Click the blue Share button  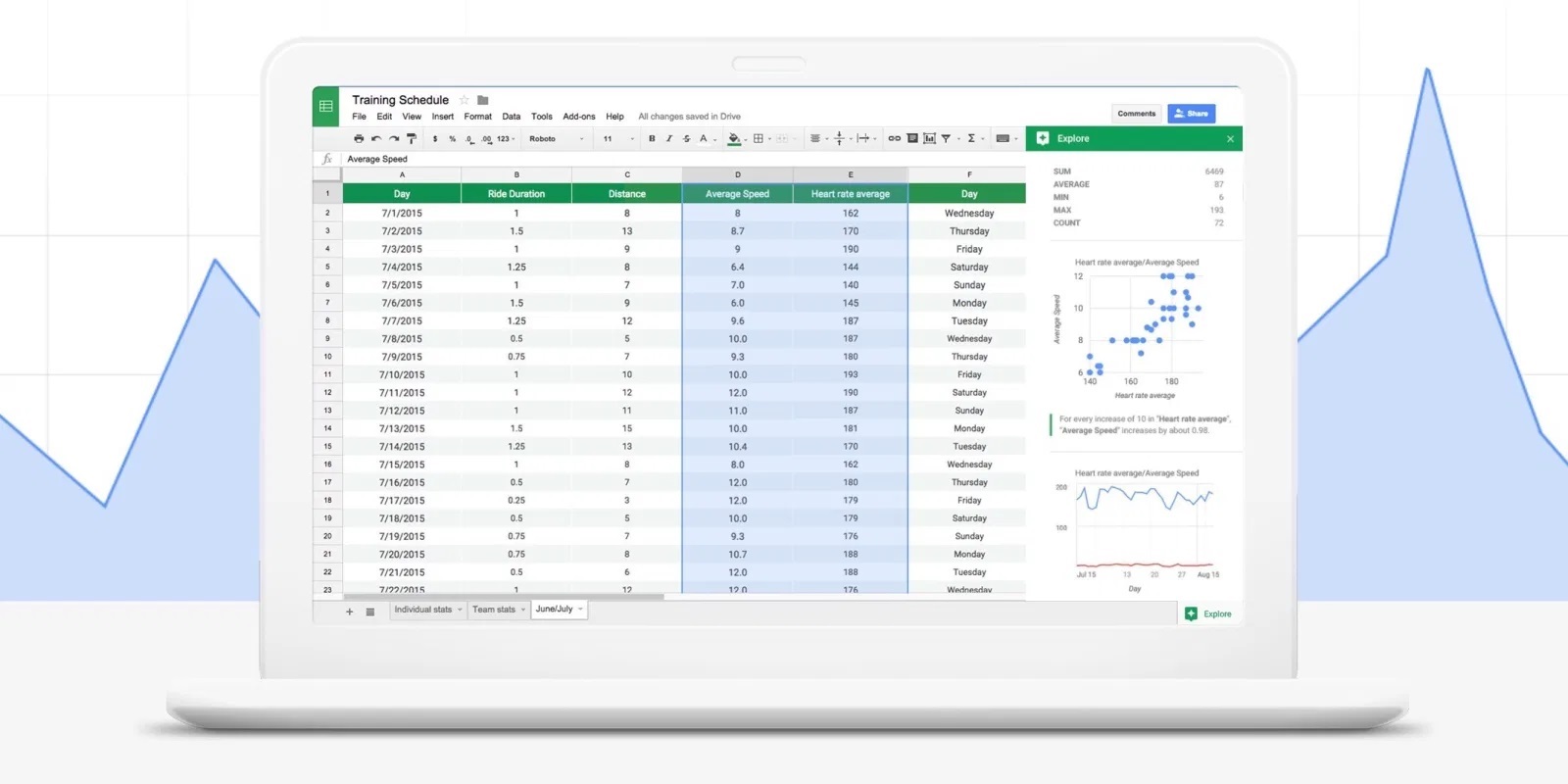pyautogui.click(x=1192, y=114)
